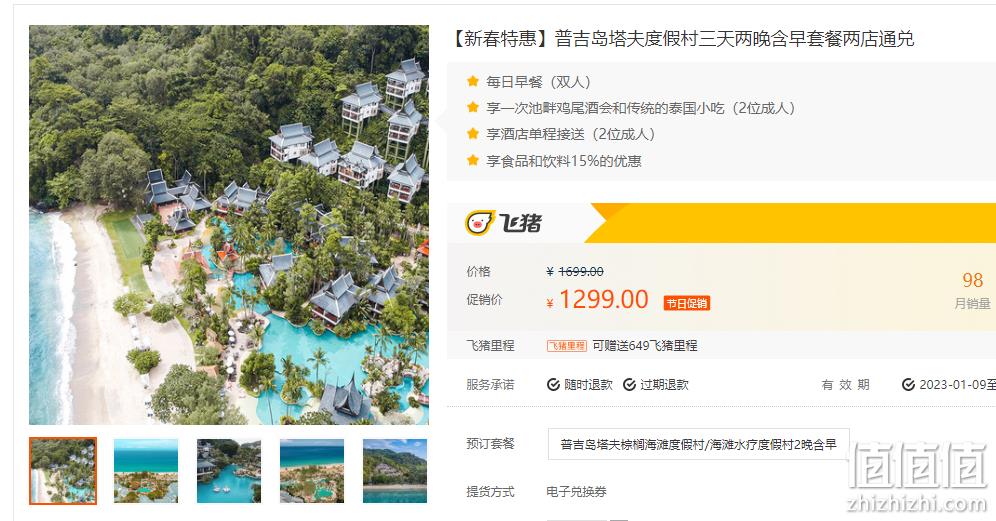Click the 98 monthly sales count

[x=972, y=280]
